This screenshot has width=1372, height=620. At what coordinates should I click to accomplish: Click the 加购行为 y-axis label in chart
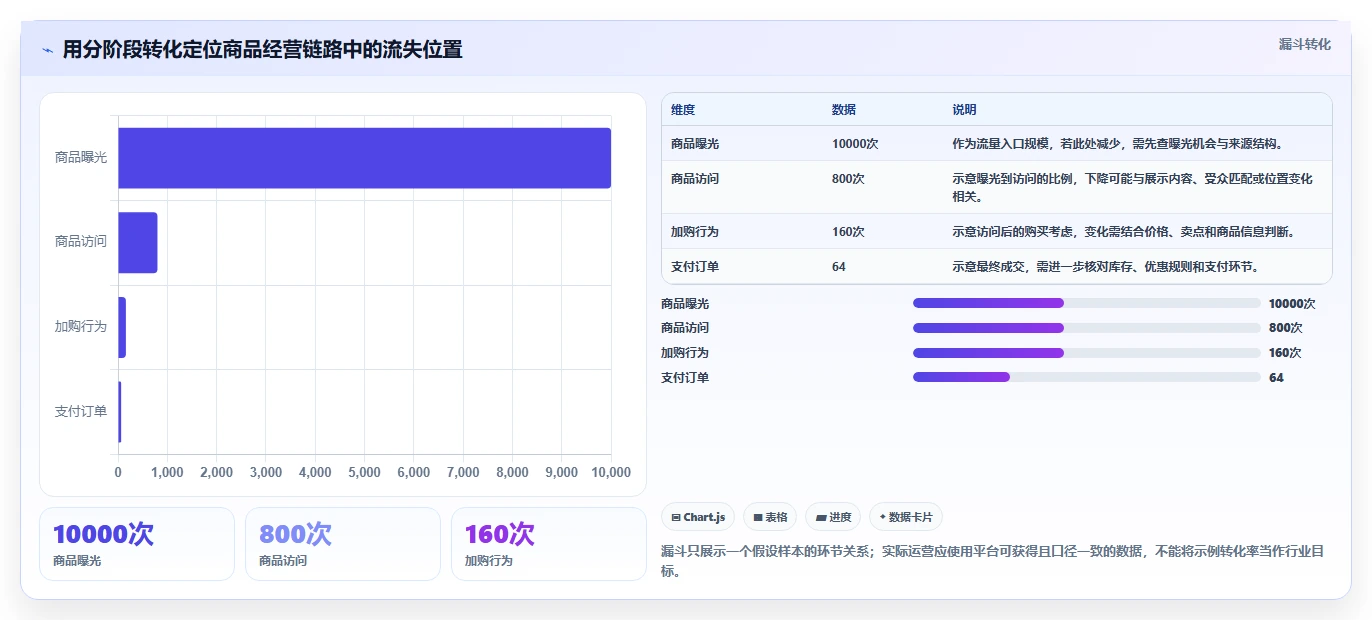click(81, 327)
